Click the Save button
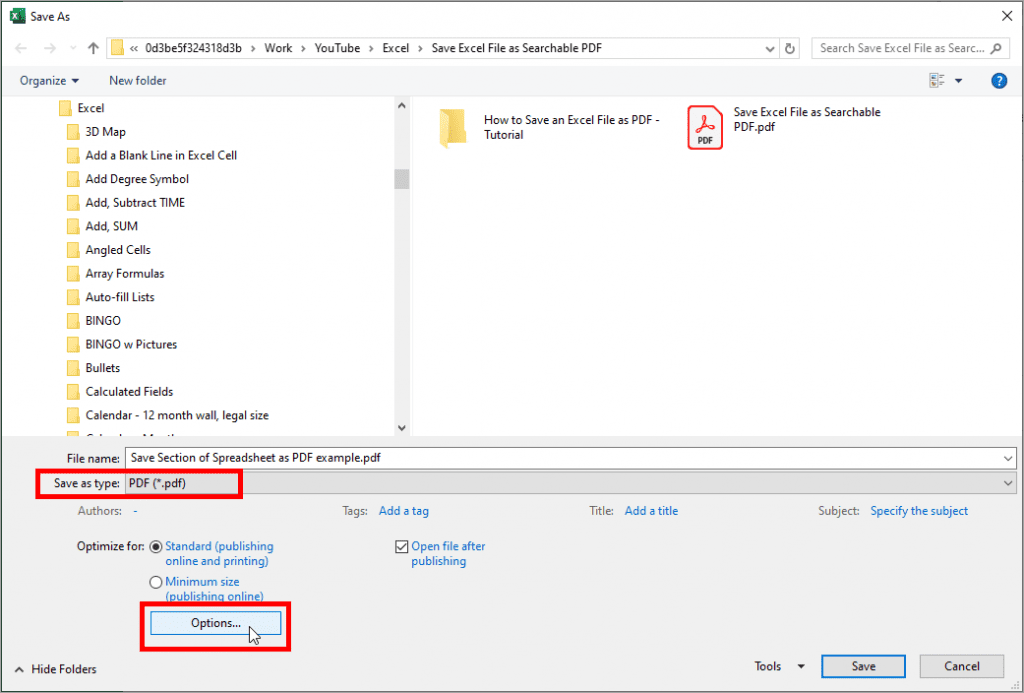Viewport: 1024px width, 693px height. (x=863, y=666)
